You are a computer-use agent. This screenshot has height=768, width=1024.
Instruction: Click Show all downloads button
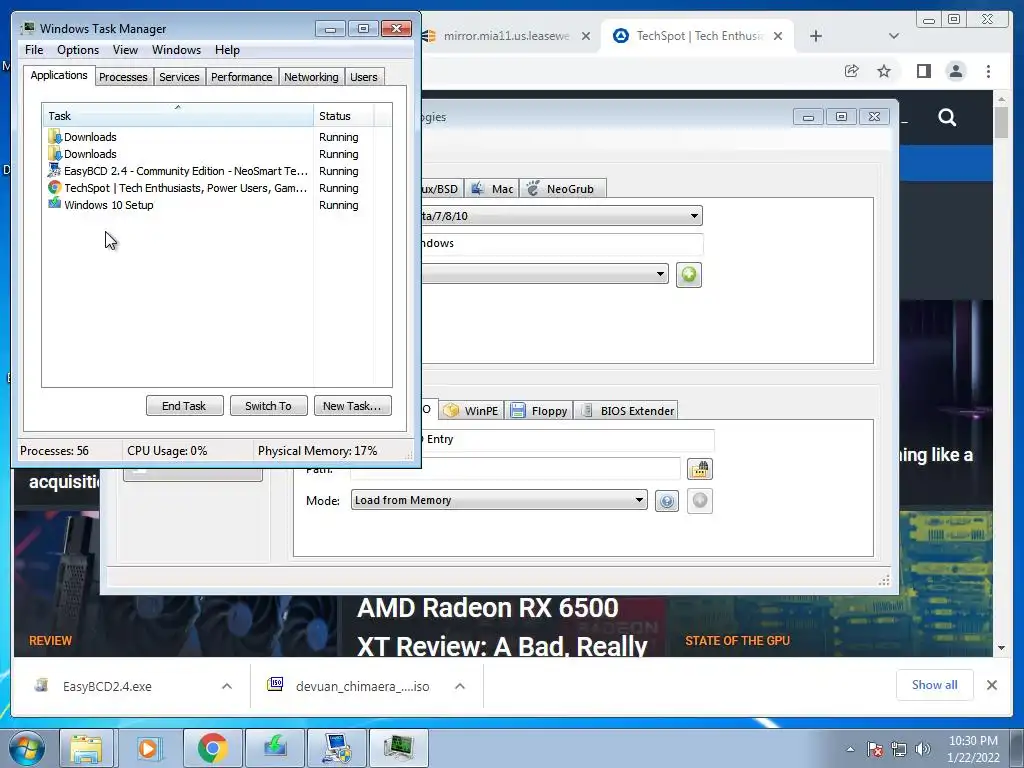coord(935,684)
